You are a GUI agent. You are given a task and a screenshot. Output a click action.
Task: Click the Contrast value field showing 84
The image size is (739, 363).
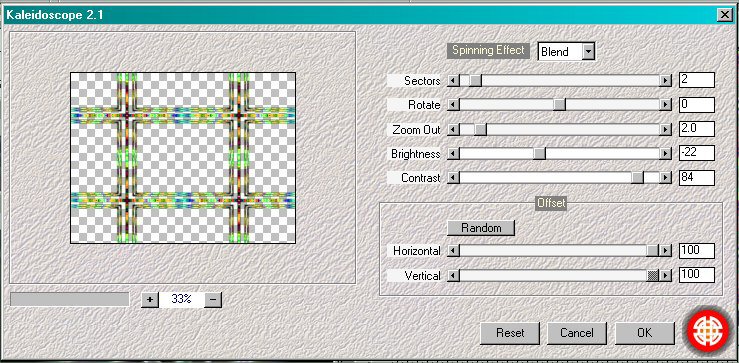pos(697,178)
